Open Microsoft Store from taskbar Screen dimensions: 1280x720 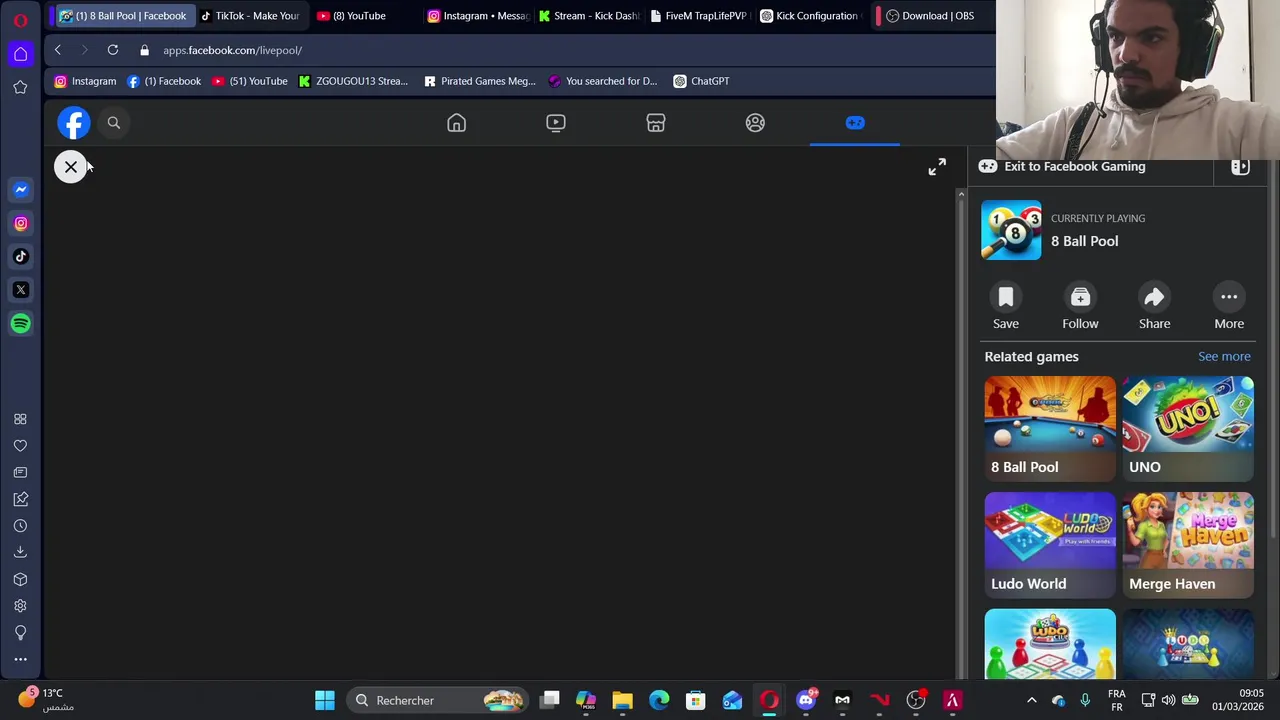tap(696, 700)
